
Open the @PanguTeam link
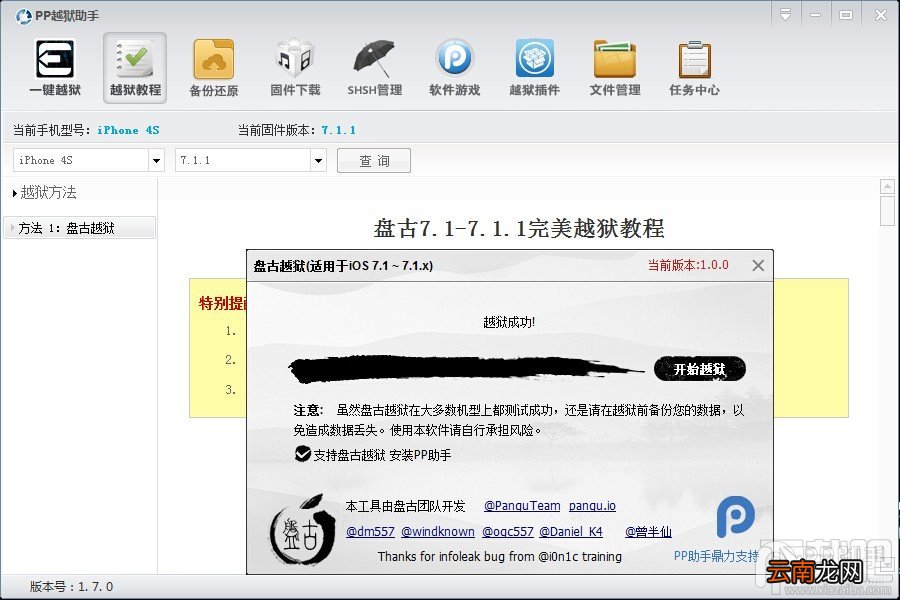coord(522,506)
